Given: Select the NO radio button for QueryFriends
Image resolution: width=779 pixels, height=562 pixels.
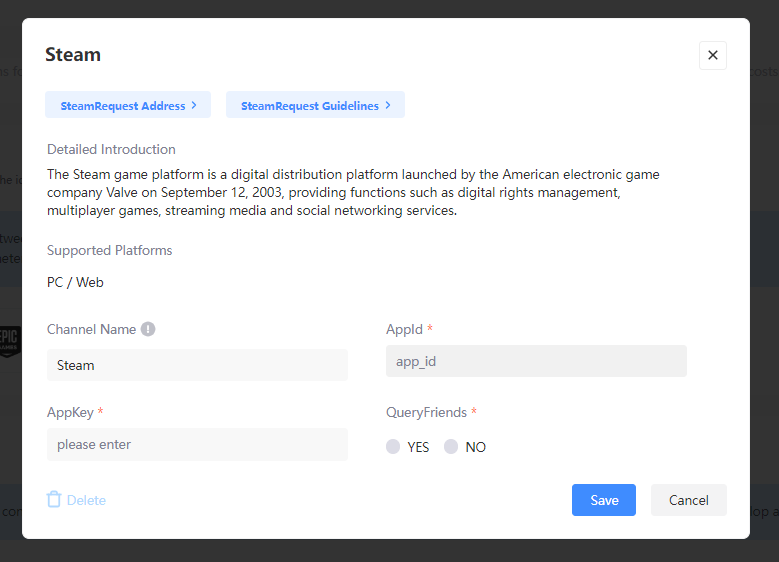Looking at the screenshot, I should [x=451, y=447].
